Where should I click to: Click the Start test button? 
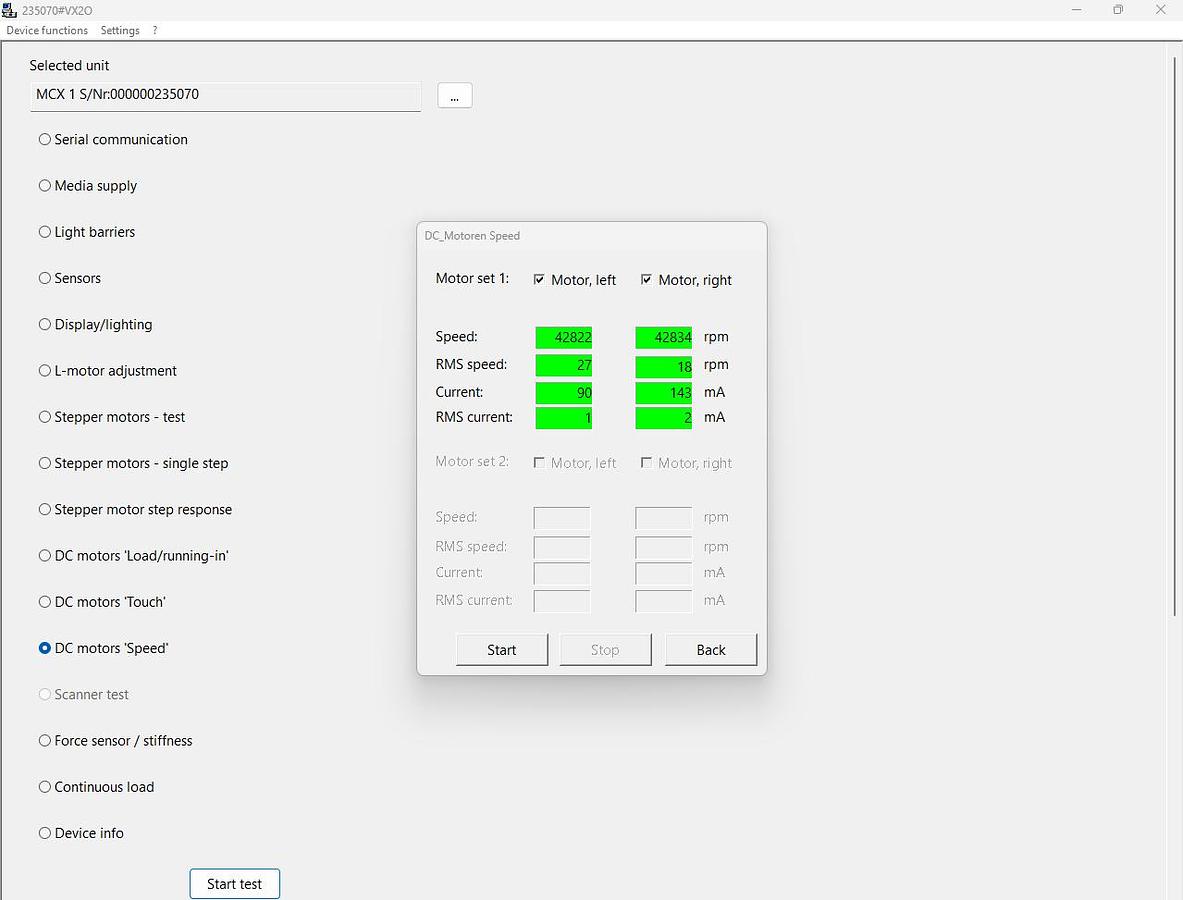234,884
